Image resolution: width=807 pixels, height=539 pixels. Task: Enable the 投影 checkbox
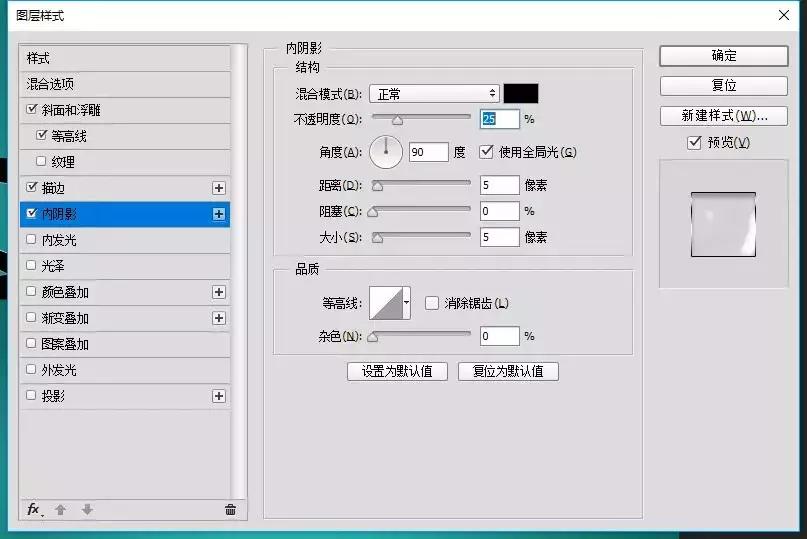[31, 395]
